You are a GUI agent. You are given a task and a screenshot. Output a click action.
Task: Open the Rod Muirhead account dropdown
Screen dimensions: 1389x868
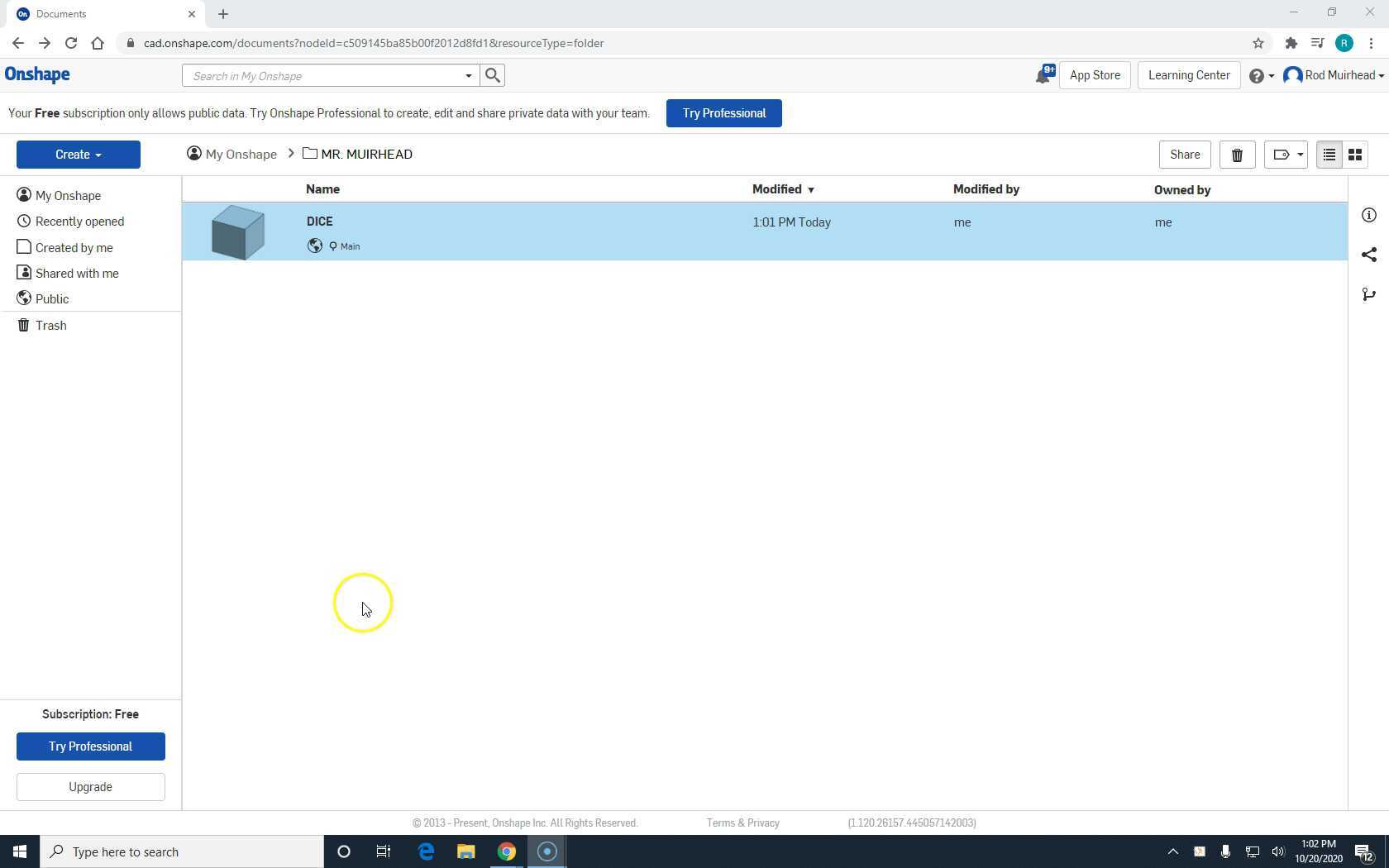tap(1333, 74)
